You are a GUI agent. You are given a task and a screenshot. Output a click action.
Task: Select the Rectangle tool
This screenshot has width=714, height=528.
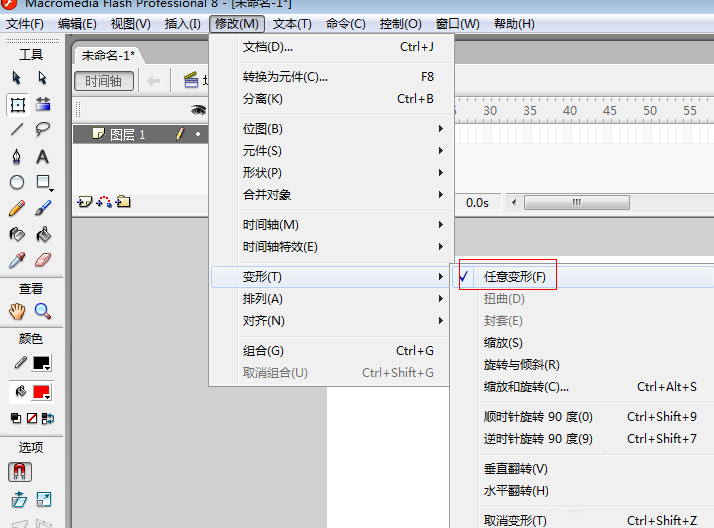[x=44, y=183]
